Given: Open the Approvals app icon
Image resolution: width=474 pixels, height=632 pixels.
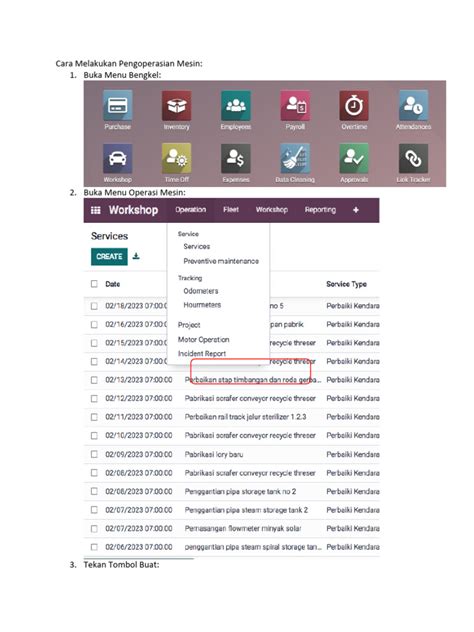Looking at the screenshot, I should click(x=354, y=158).
